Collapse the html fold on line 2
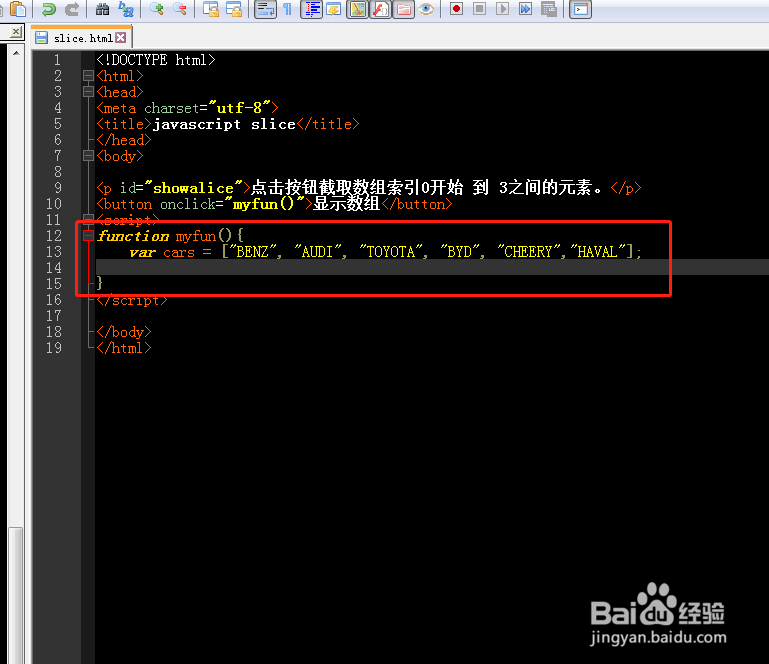 pyautogui.click(x=88, y=76)
